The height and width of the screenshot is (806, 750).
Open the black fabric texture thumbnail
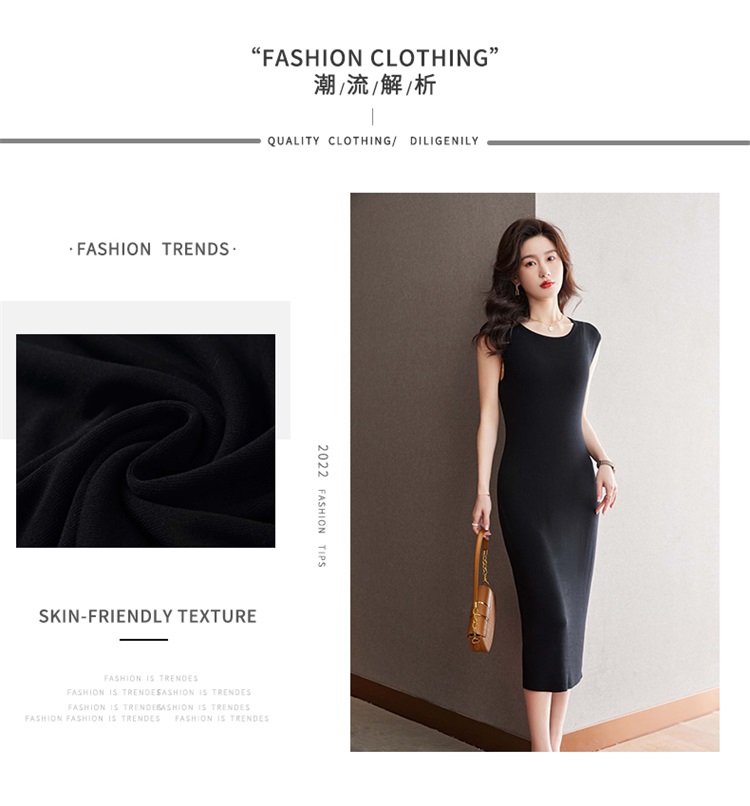pyautogui.click(x=145, y=441)
